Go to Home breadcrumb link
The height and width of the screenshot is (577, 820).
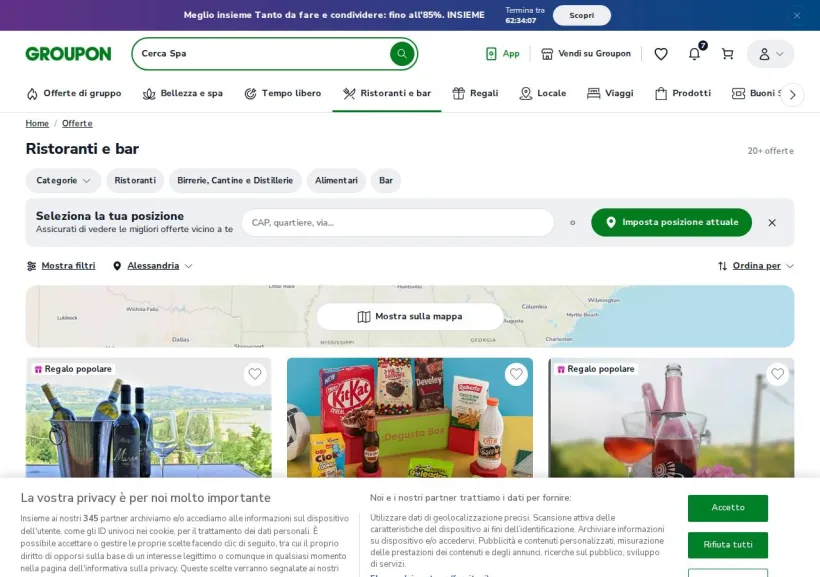click(x=37, y=123)
